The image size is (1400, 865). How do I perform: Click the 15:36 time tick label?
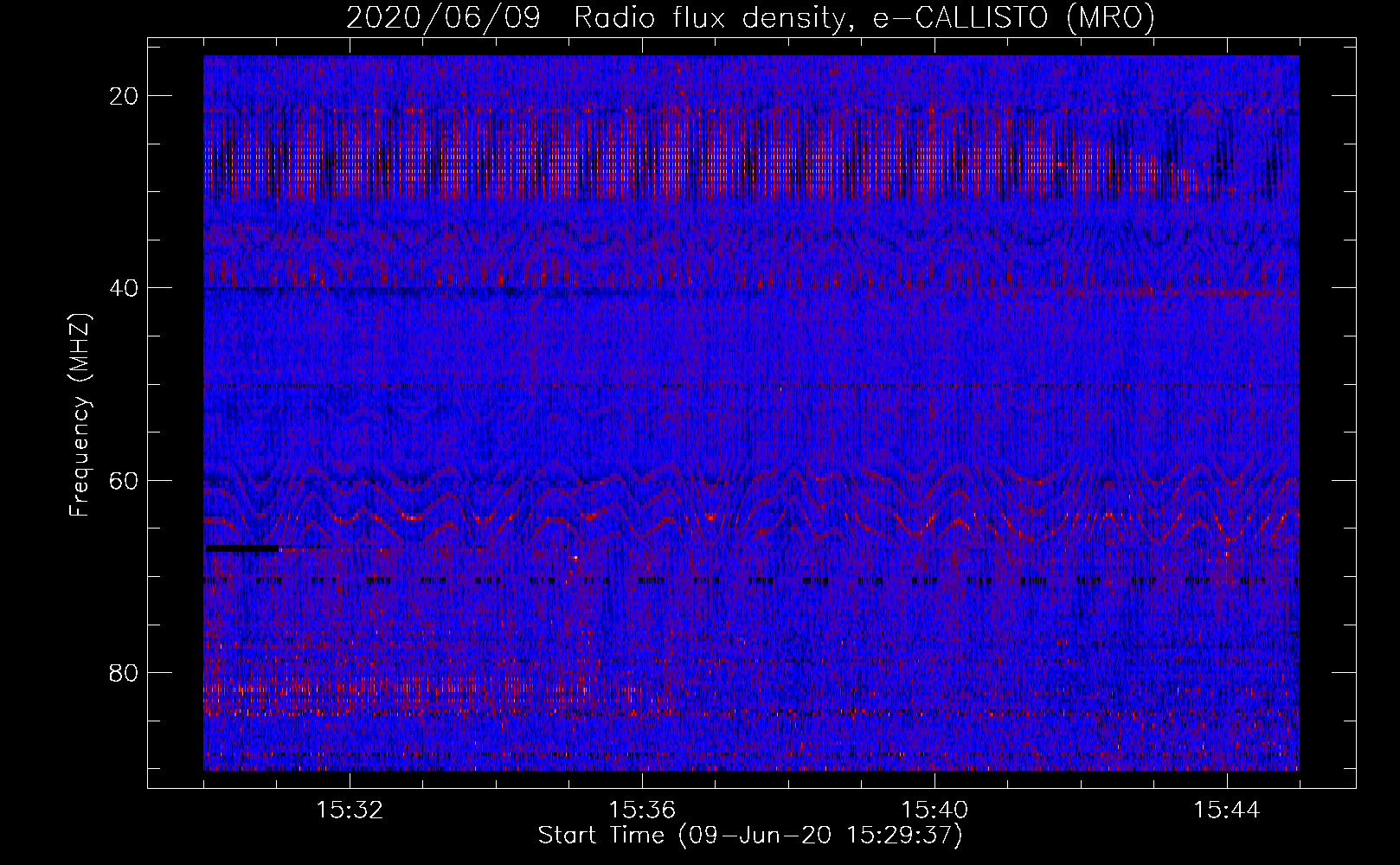tap(642, 811)
